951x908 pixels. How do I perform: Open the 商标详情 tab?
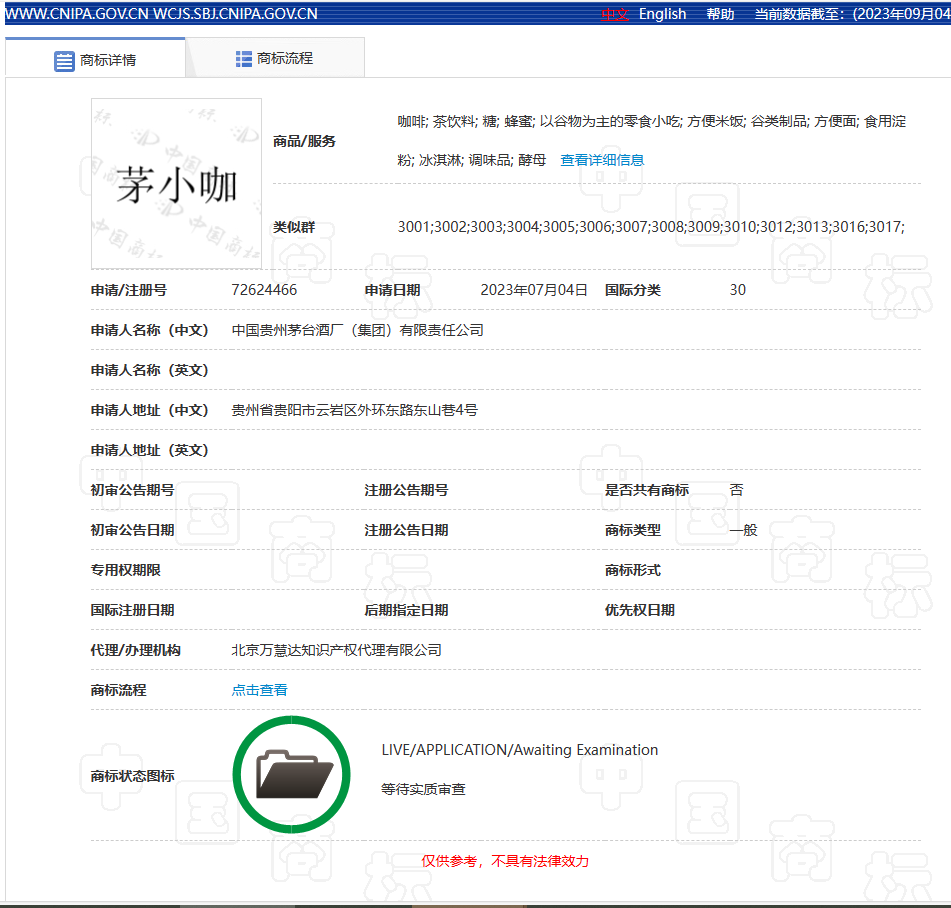(95, 59)
